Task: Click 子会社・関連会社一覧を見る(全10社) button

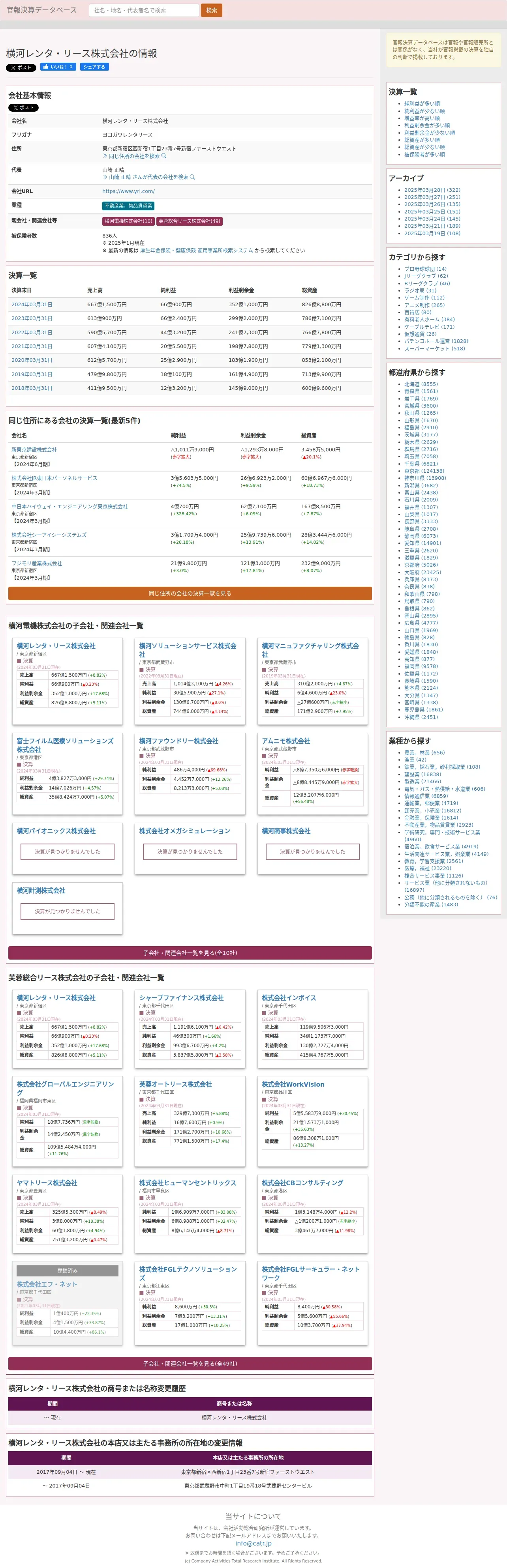Action: coord(190,952)
